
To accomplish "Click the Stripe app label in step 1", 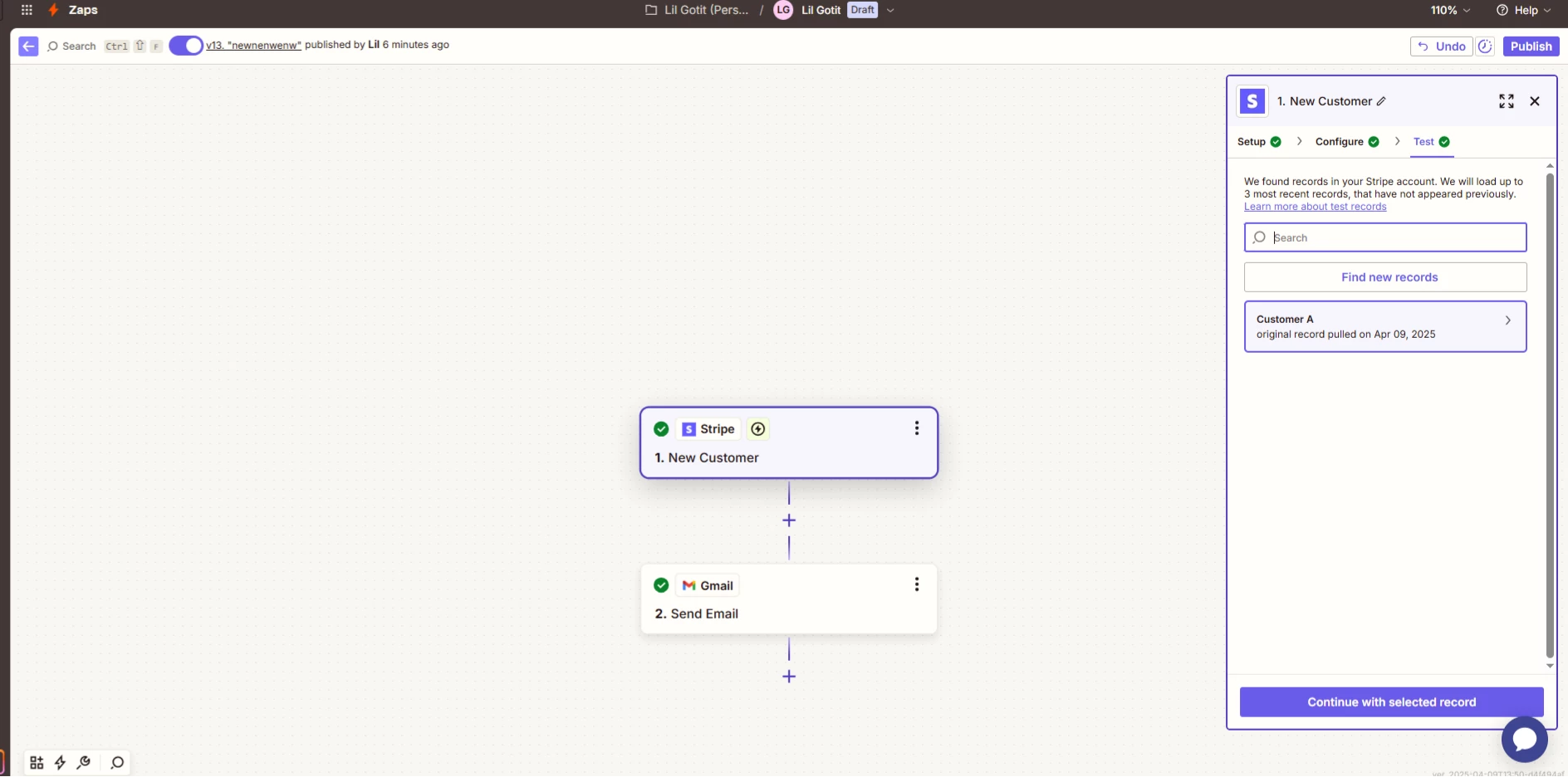I will (x=708, y=429).
